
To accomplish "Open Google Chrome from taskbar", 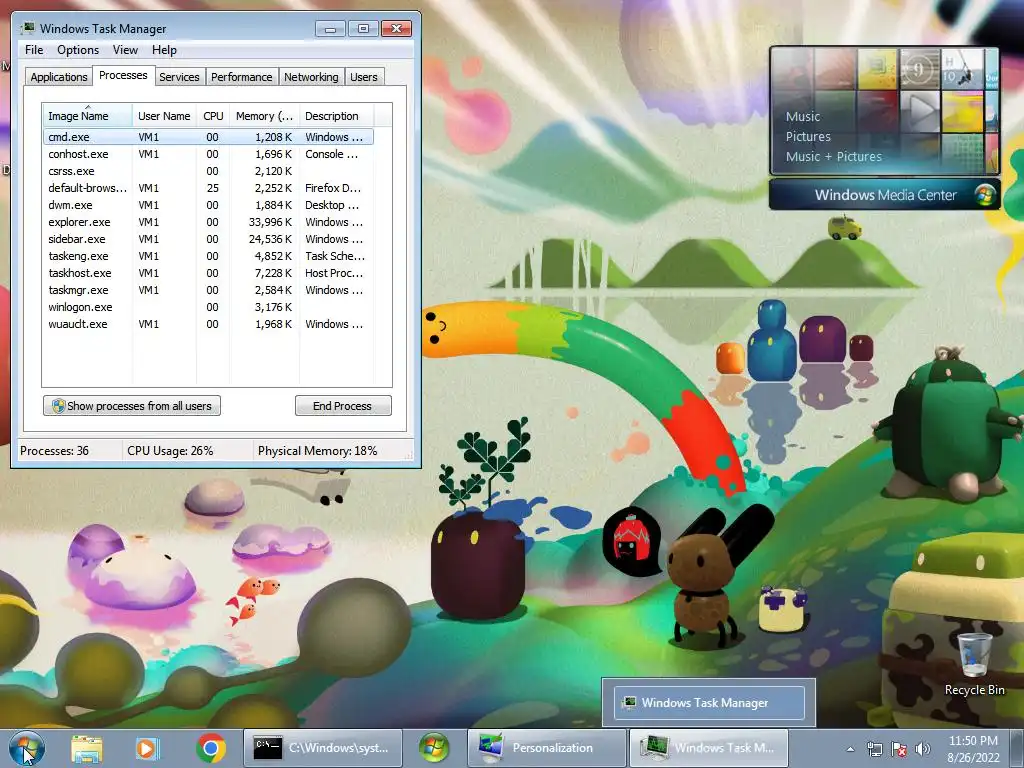I will click(x=210, y=748).
